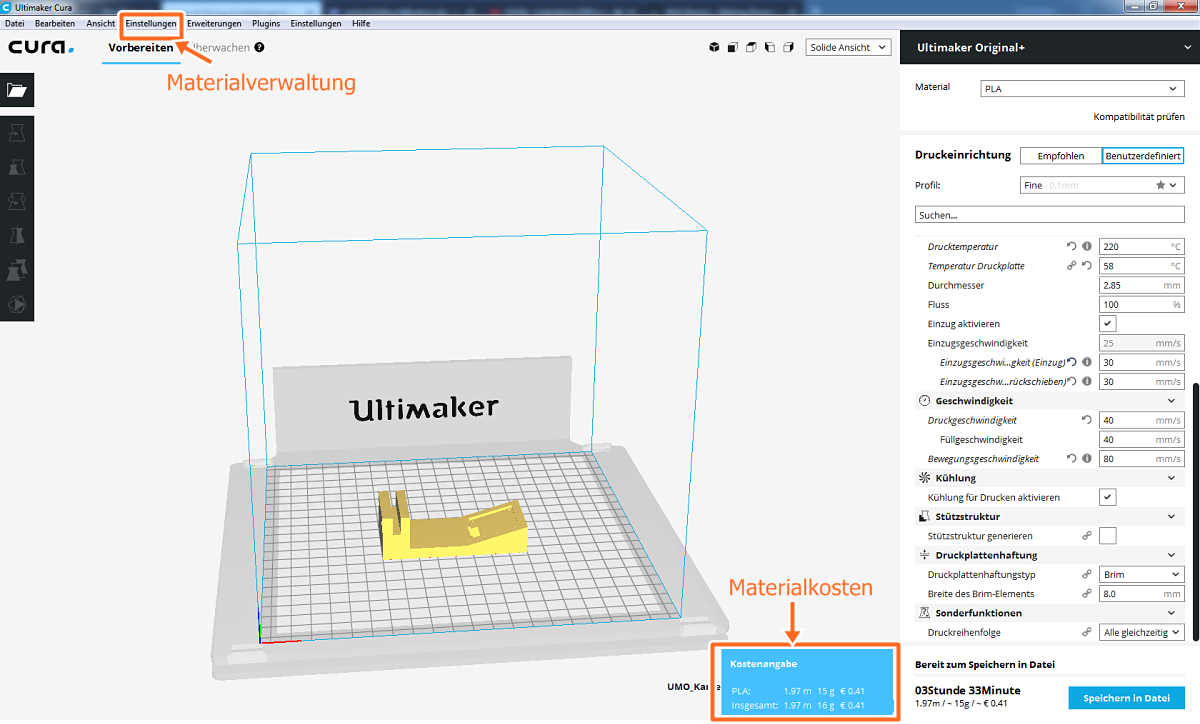Select the Mirror tool
Viewport: 1200px width, 724px height.
(x=17, y=235)
